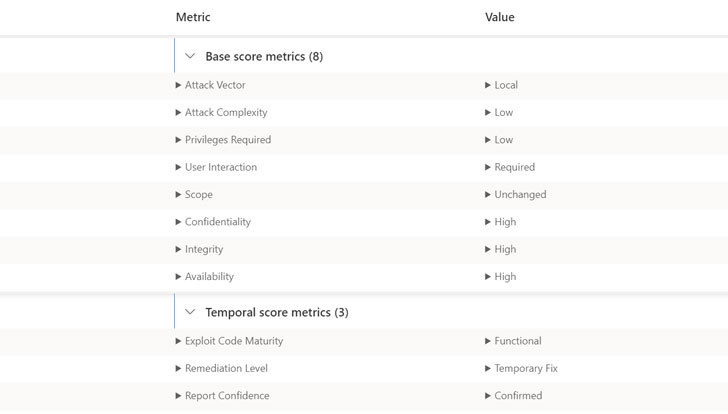The image size is (728, 414).
Task: Click the Metric column header
Action: tap(193, 18)
